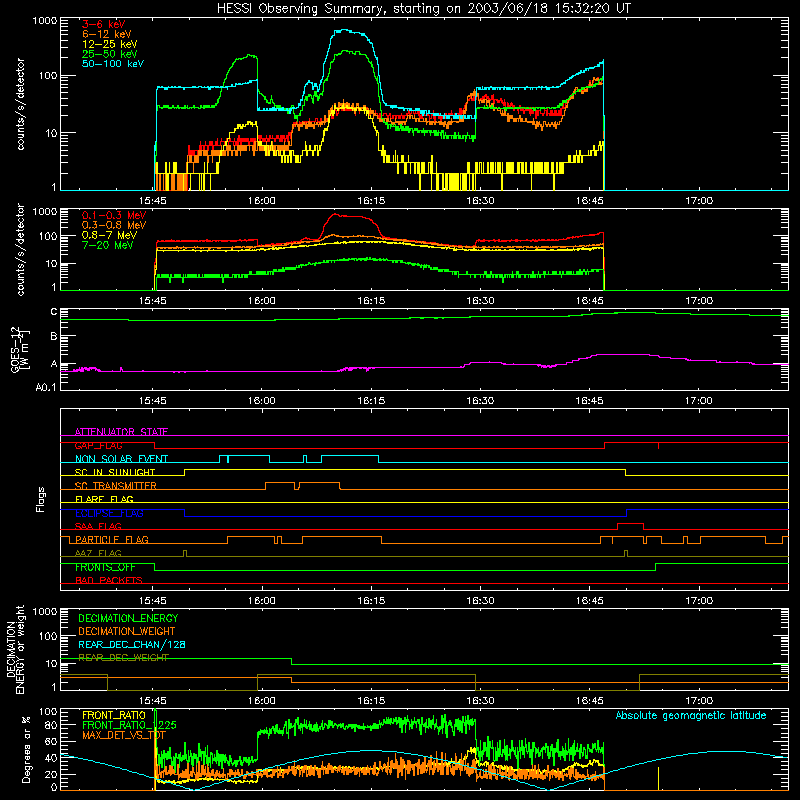
Task: Select the BAD_PACKETS flag label
Action: click(109, 580)
